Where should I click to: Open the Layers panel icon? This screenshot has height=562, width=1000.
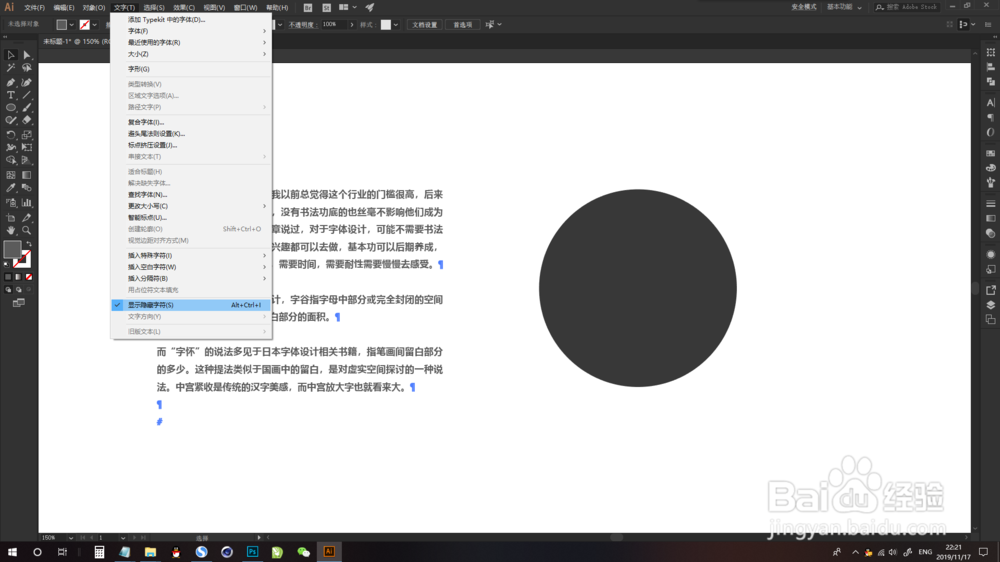pos(990,305)
